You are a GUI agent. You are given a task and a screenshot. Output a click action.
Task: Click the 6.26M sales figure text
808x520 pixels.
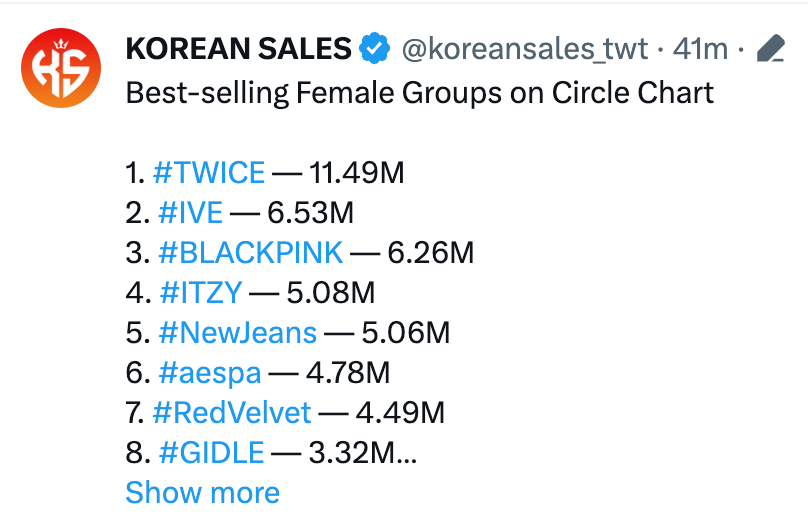coord(430,253)
